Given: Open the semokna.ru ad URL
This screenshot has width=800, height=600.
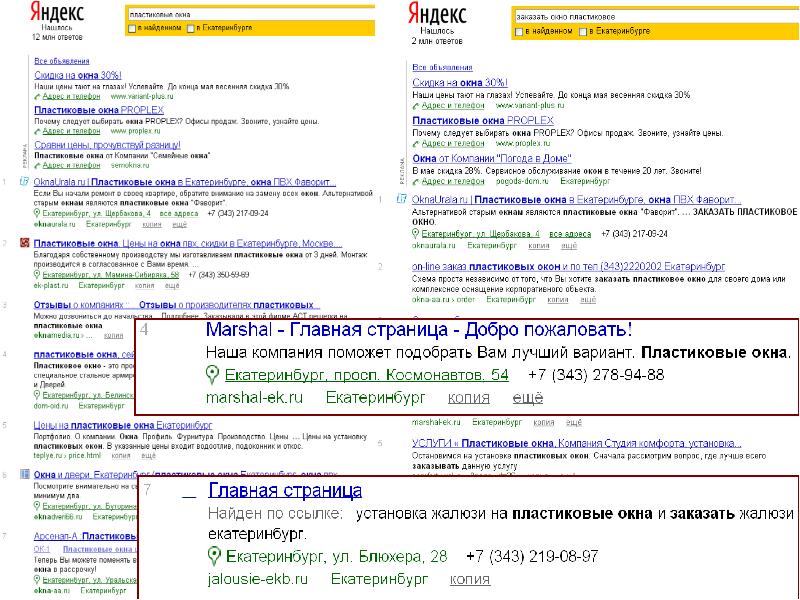Looking at the screenshot, I should [x=130, y=165].
